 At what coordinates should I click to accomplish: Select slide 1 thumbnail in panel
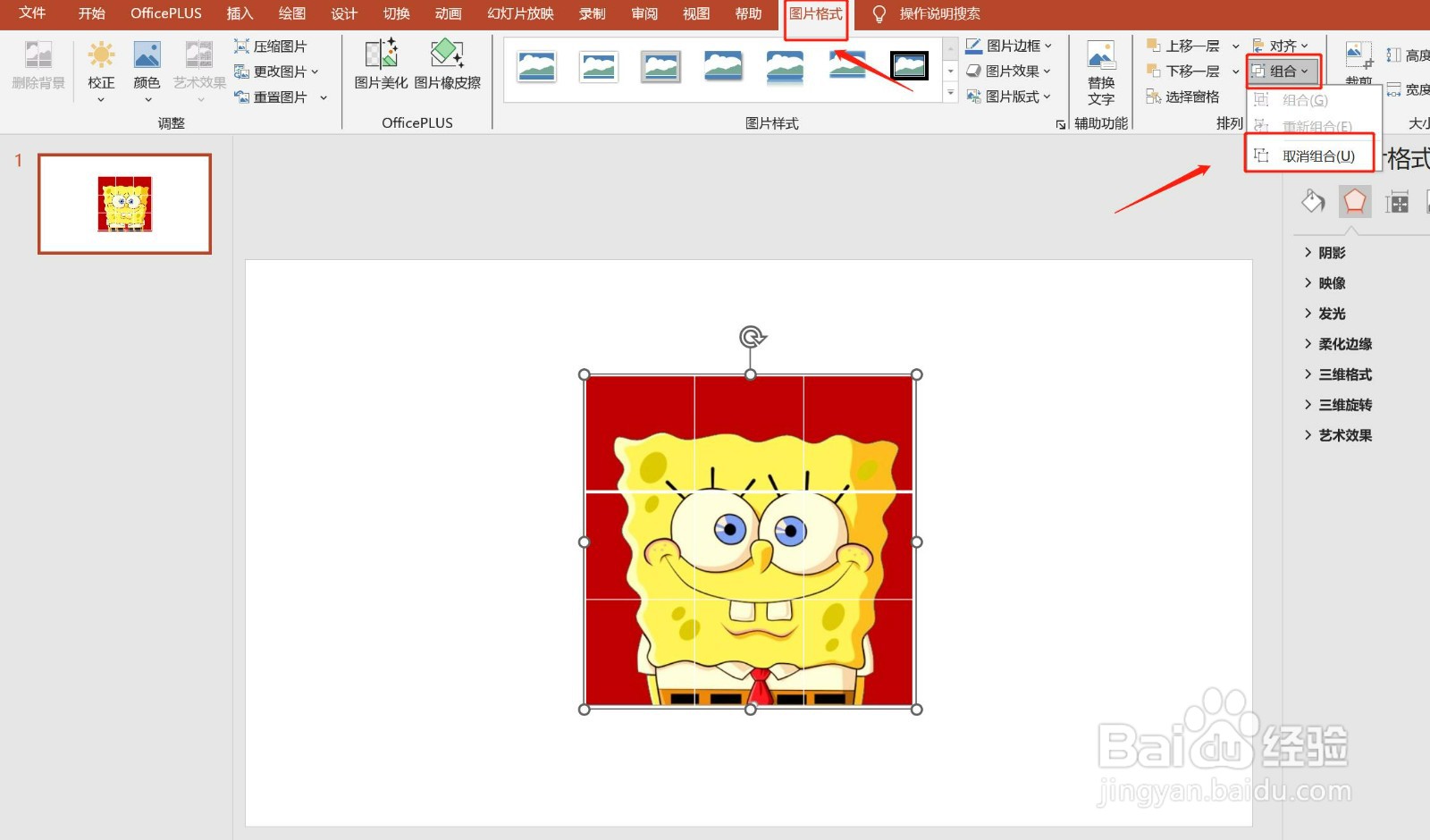point(124,204)
